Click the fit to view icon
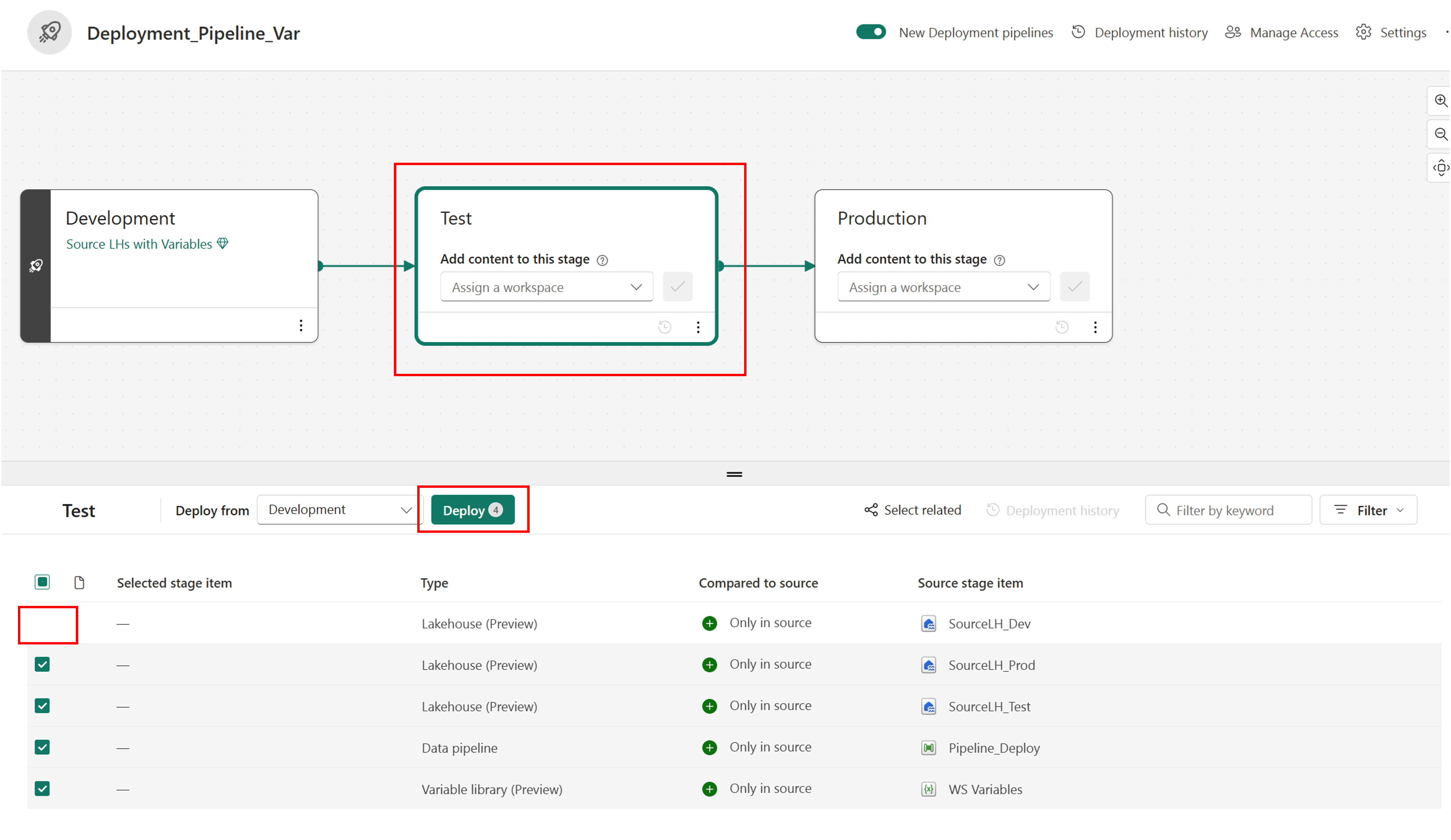Image resolution: width=1451 pixels, height=840 pixels. (x=1440, y=167)
